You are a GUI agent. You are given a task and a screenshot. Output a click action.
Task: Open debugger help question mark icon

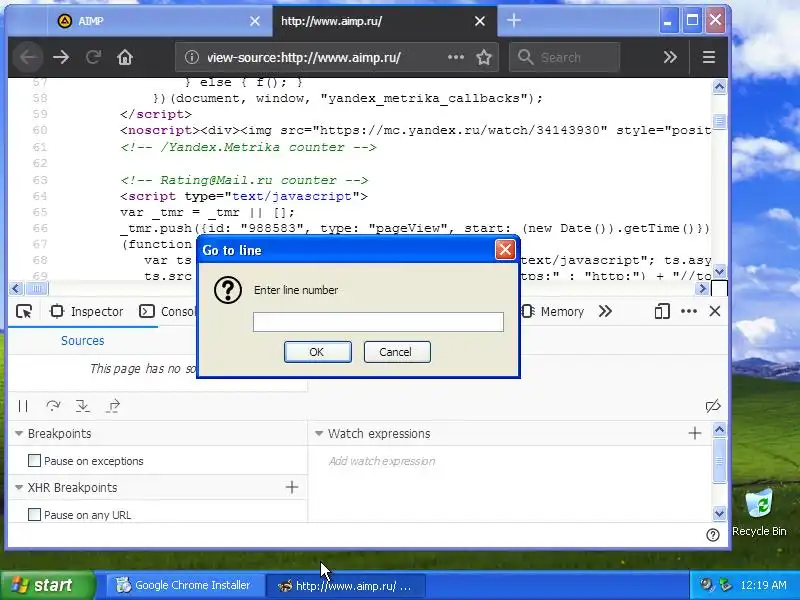(713, 535)
